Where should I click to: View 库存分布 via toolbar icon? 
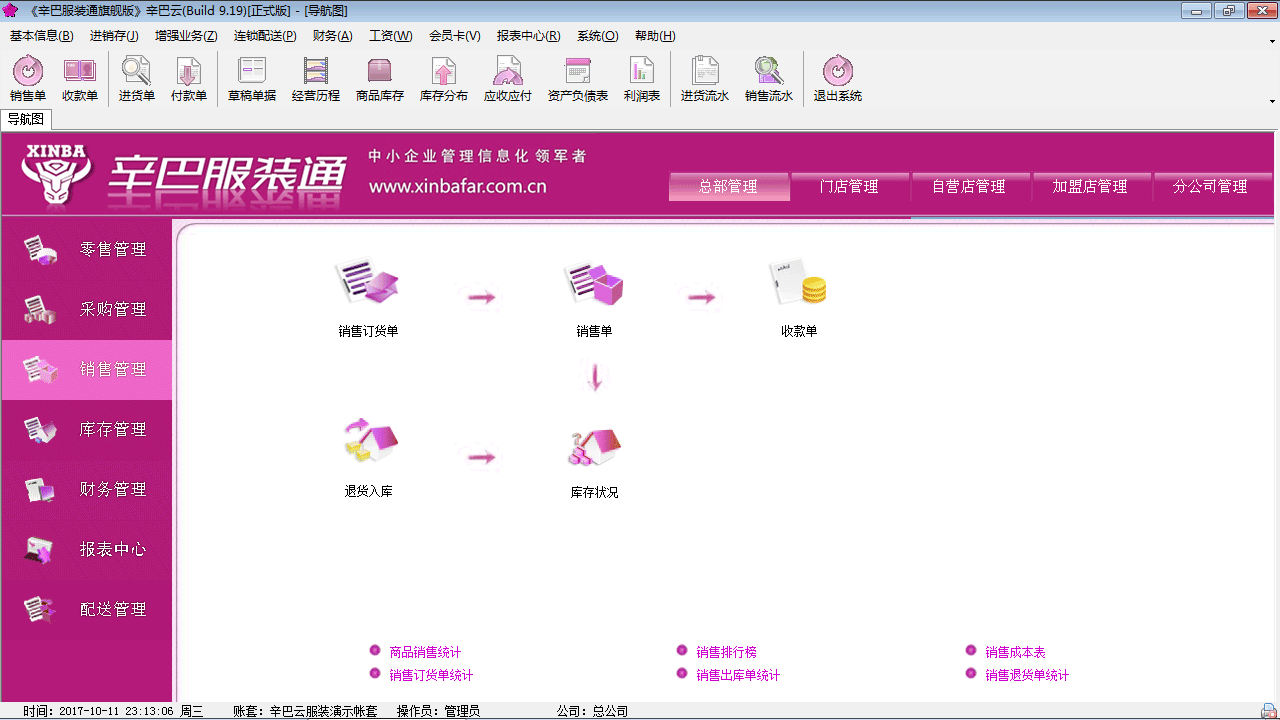pyautogui.click(x=444, y=79)
